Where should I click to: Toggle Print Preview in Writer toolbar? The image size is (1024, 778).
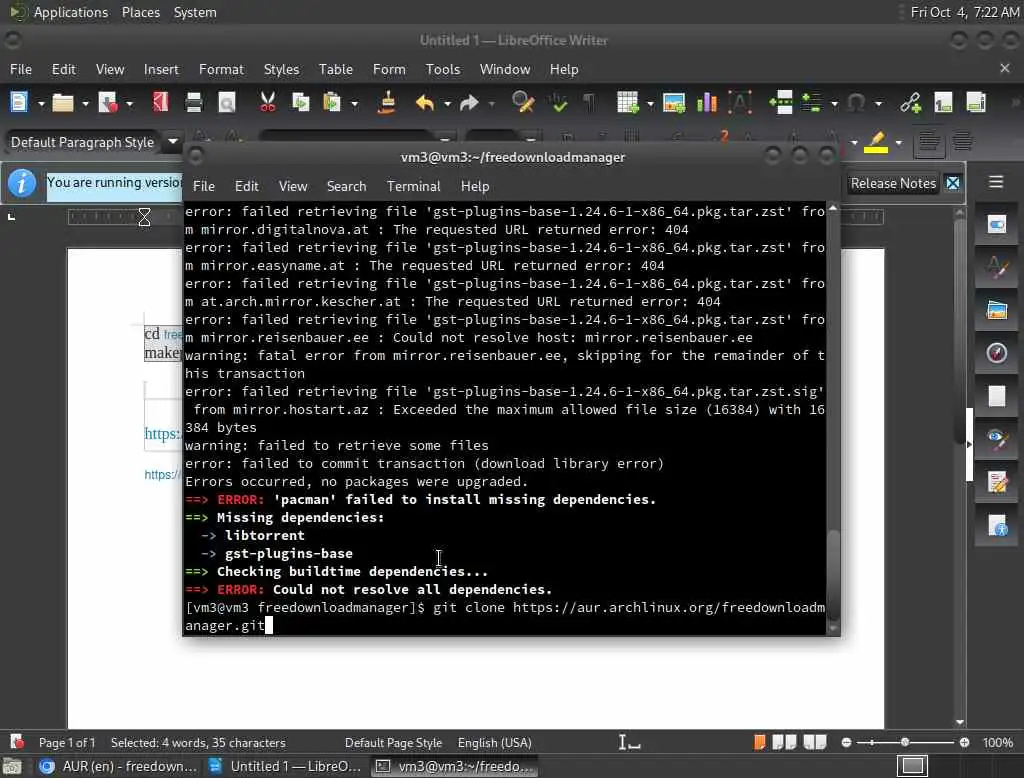tap(227, 103)
